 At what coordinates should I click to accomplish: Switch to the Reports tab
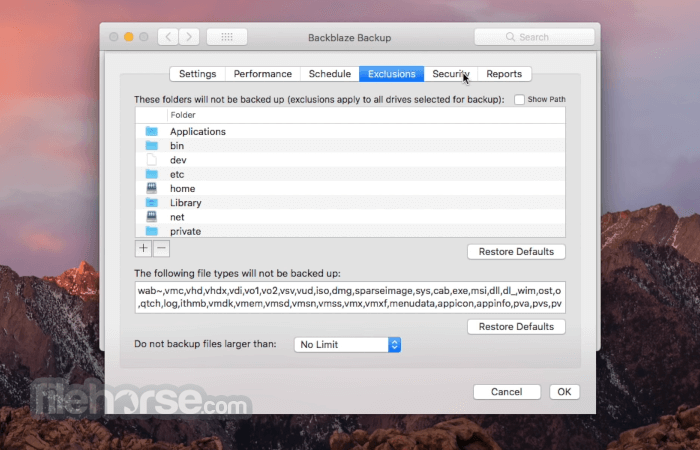[504, 74]
